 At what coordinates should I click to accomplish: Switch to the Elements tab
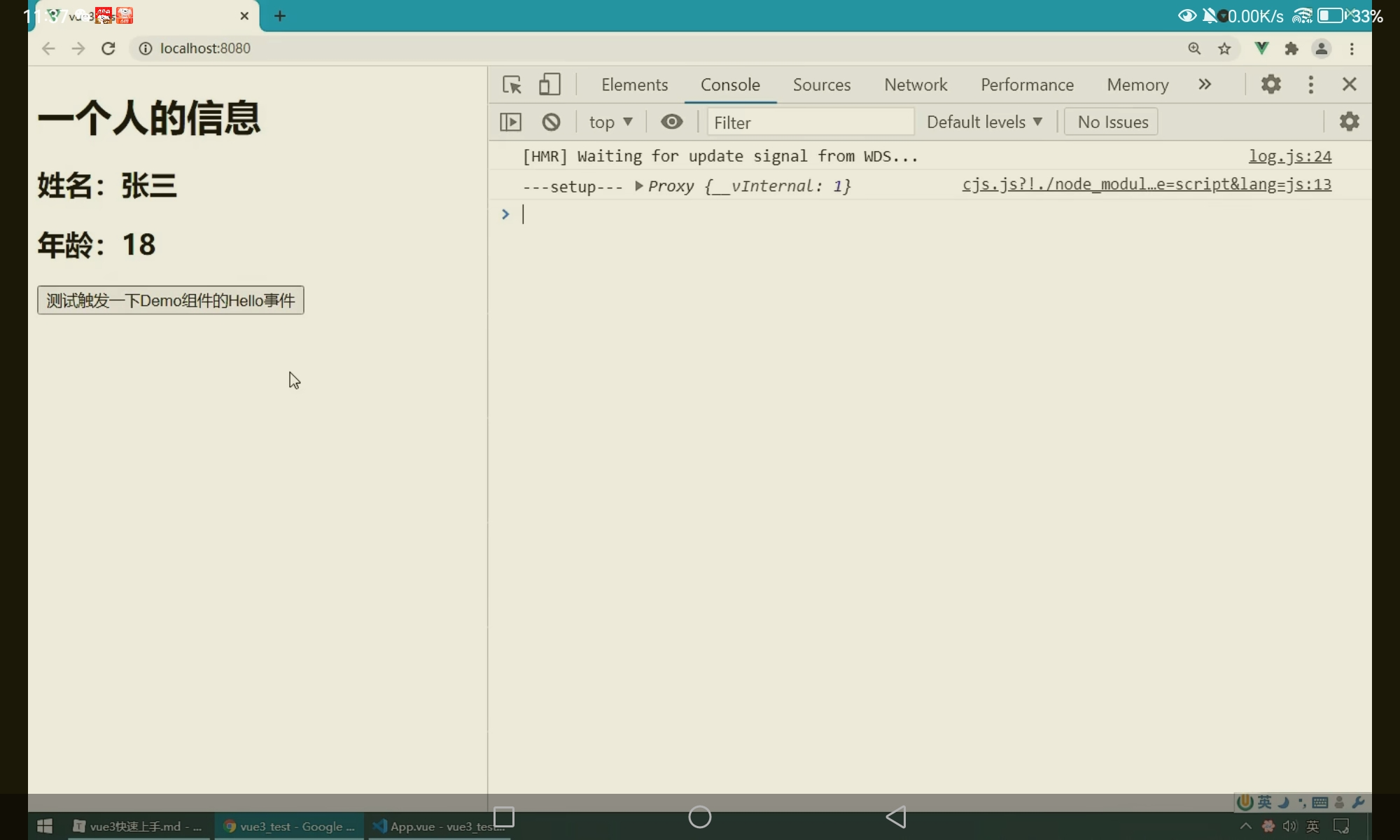(x=634, y=85)
